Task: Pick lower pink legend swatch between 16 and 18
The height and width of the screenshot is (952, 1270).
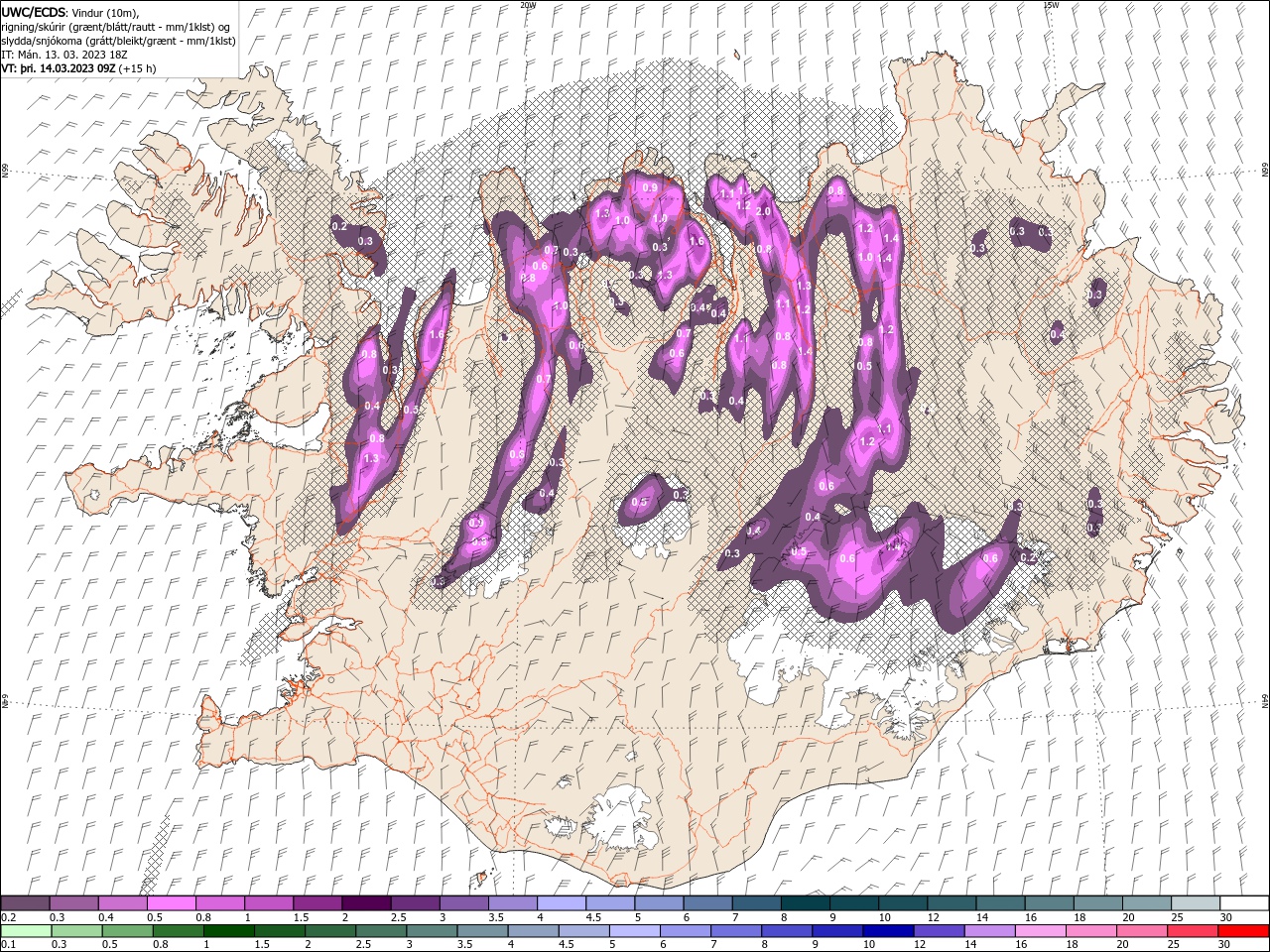Action: (1040, 931)
